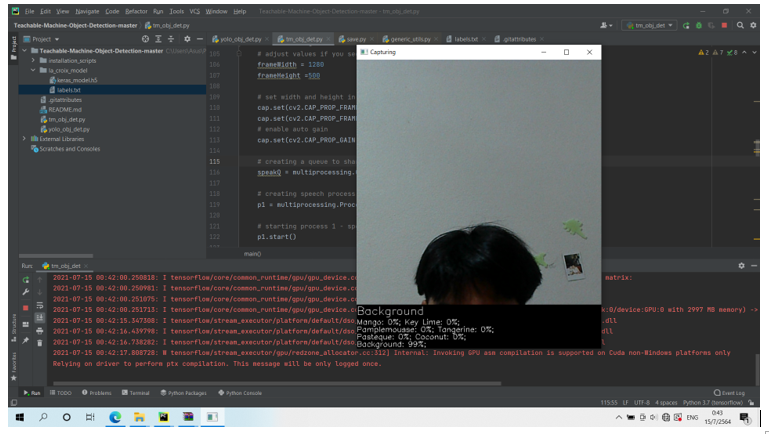Open Microsoft Edge from taskbar
769x434 pixels.
pos(115,417)
